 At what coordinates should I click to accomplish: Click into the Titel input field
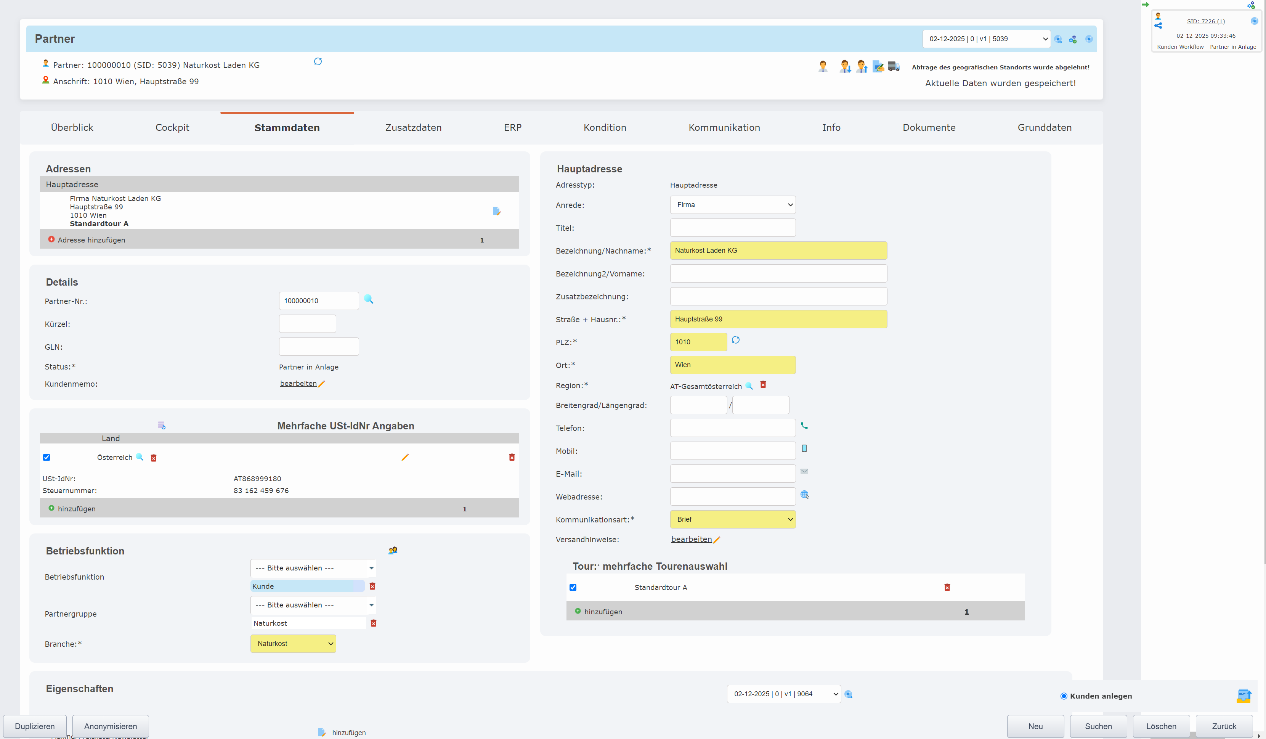tap(732, 228)
